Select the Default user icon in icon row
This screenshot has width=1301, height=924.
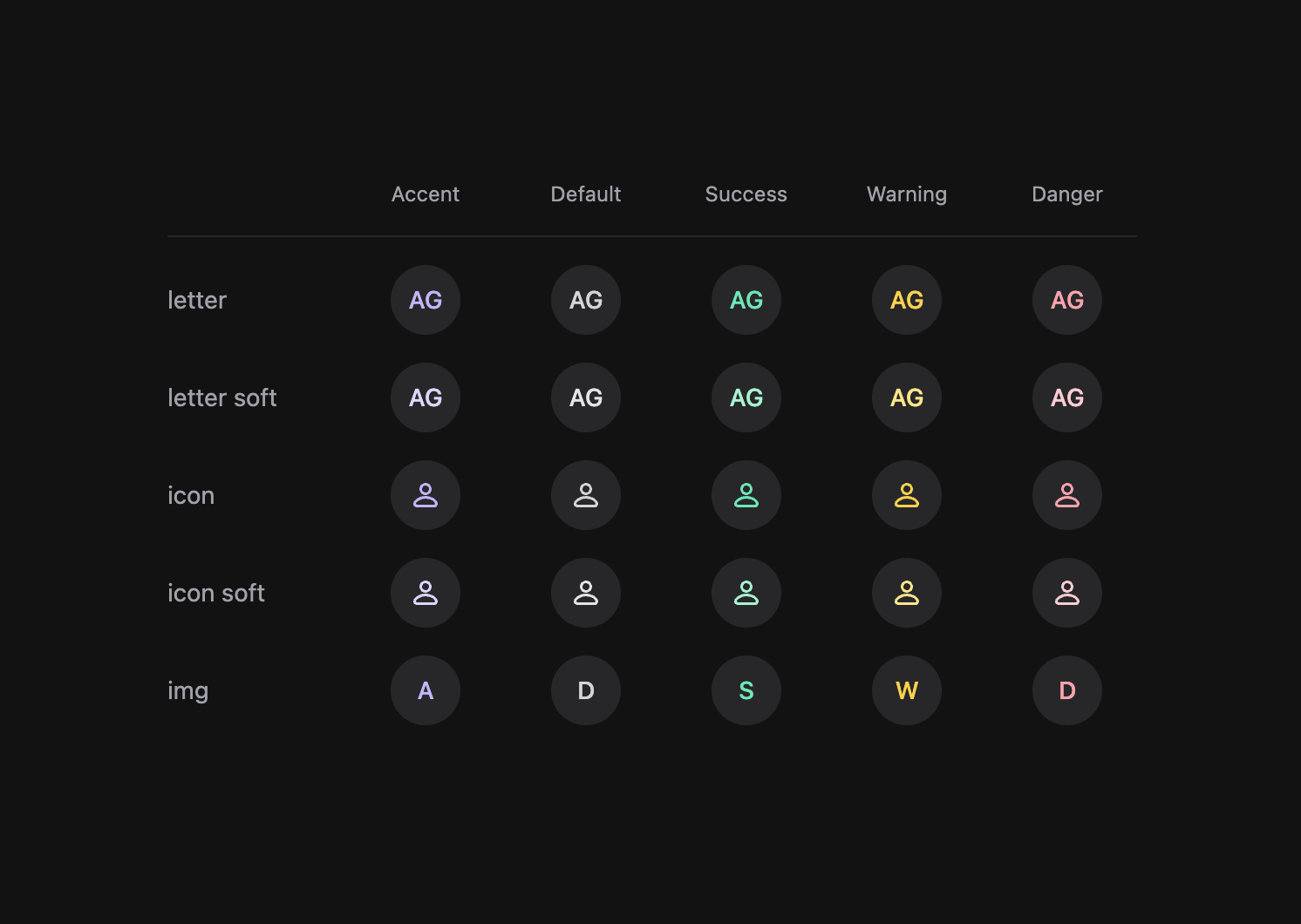(x=586, y=495)
